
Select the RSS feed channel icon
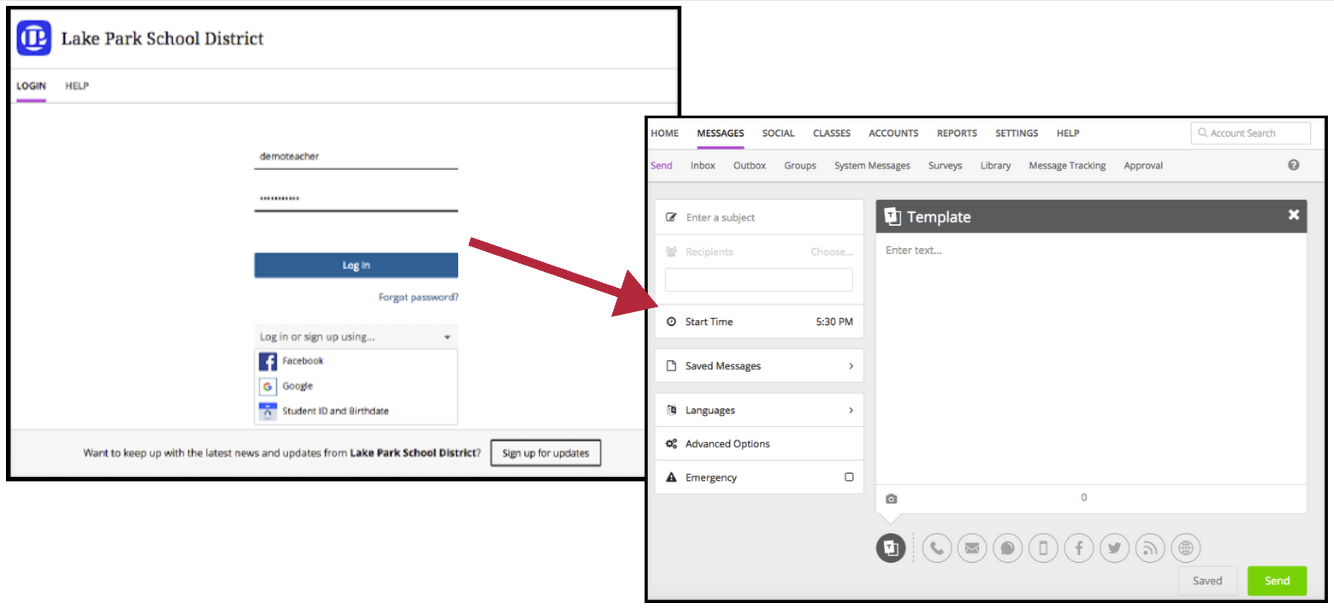click(1150, 548)
